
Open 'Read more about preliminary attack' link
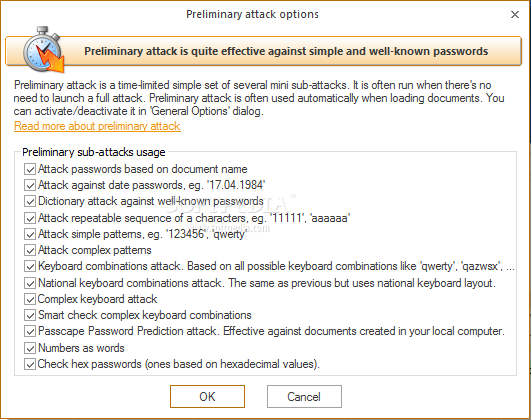pyautogui.click(x=97, y=126)
